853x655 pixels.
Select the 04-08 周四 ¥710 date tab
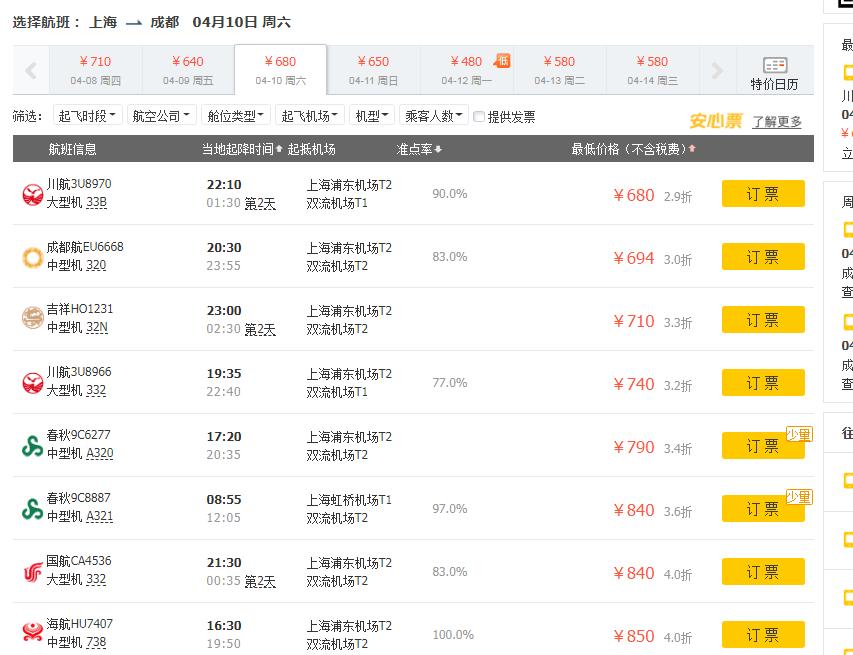coord(94,68)
